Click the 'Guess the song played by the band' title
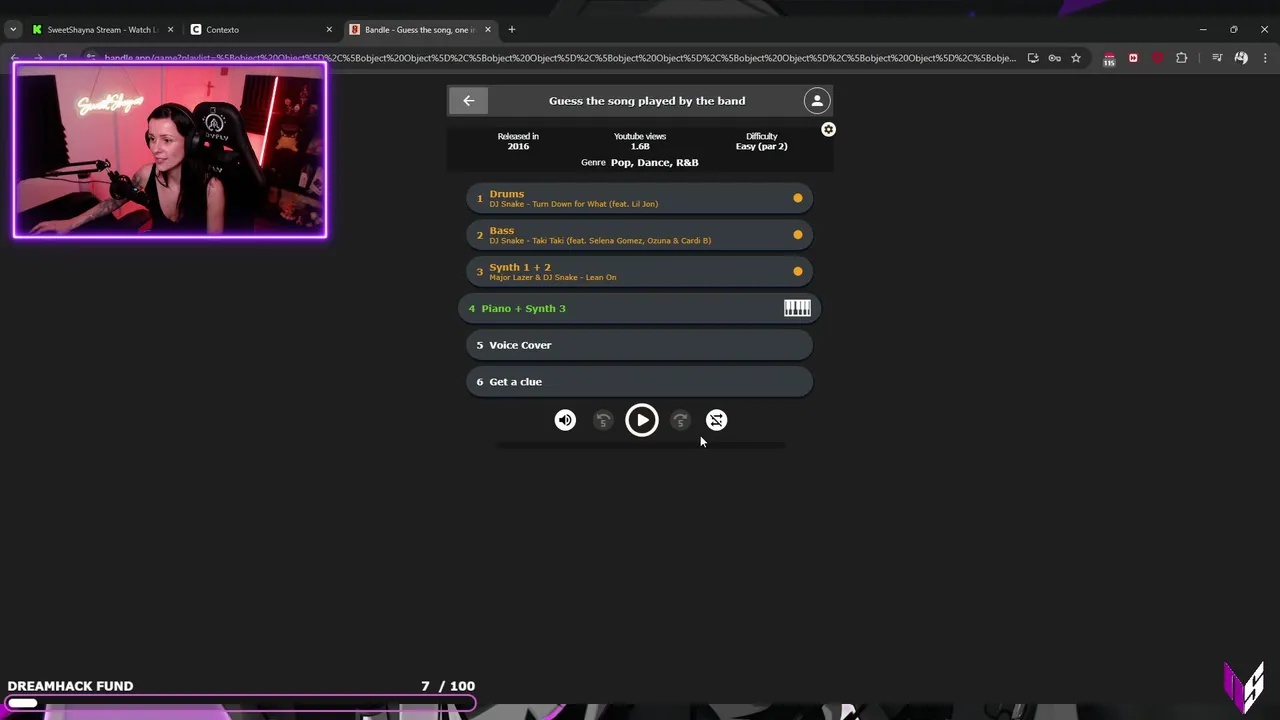The width and height of the screenshot is (1280, 720). pos(647,101)
